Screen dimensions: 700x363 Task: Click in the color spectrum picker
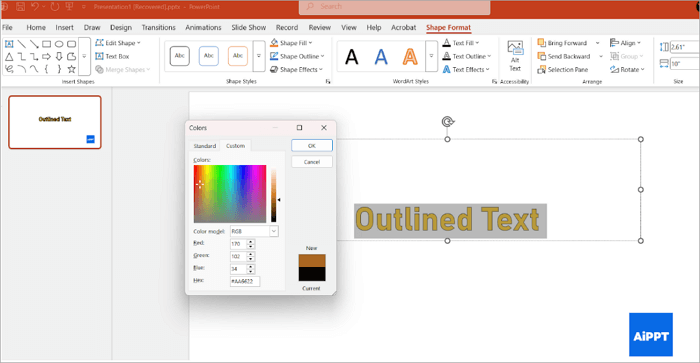coord(230,194)
